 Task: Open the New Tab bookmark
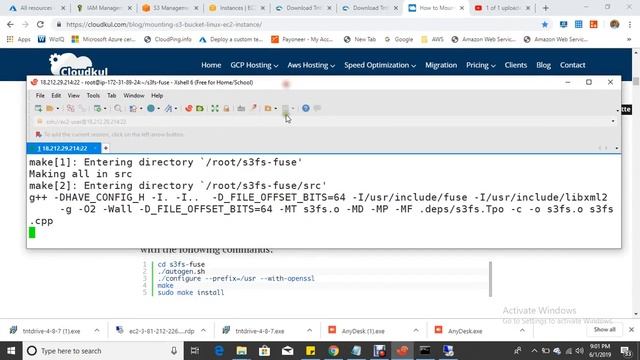pos(360,39)
